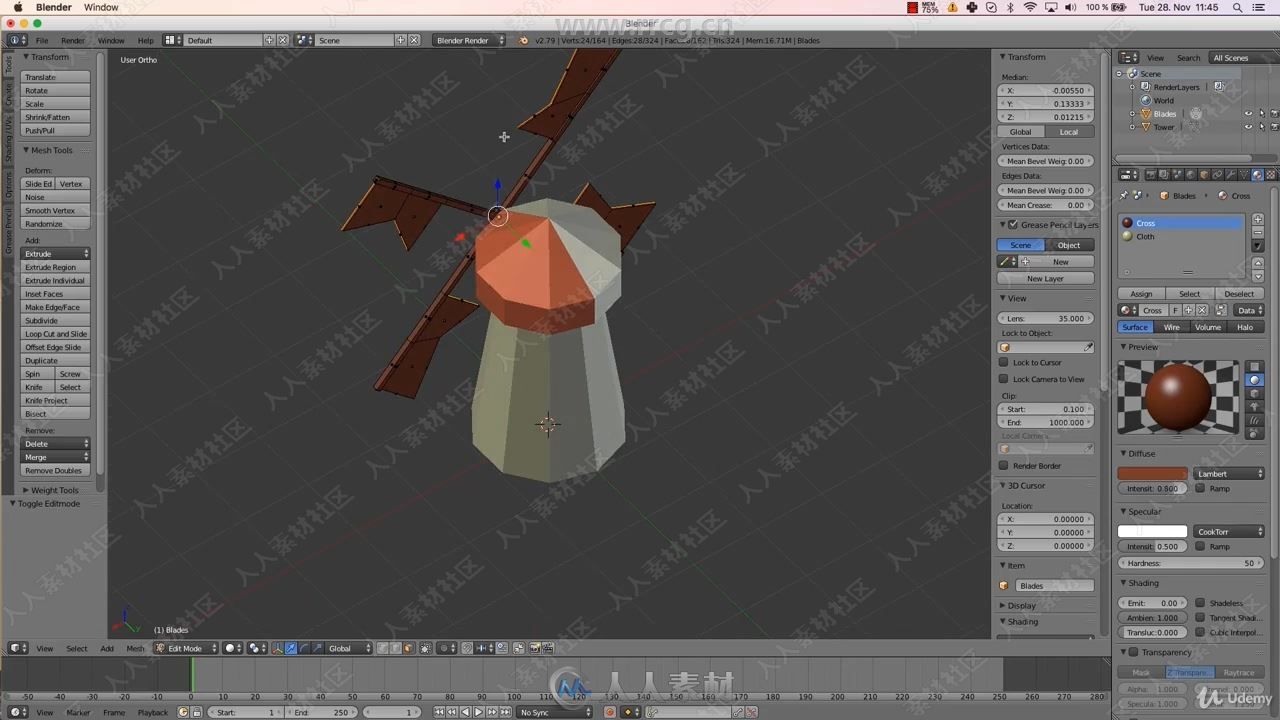The width and height of the screenshot is (1280, 720).
Task: Click the Remove Doubles button
Action: 56,470
